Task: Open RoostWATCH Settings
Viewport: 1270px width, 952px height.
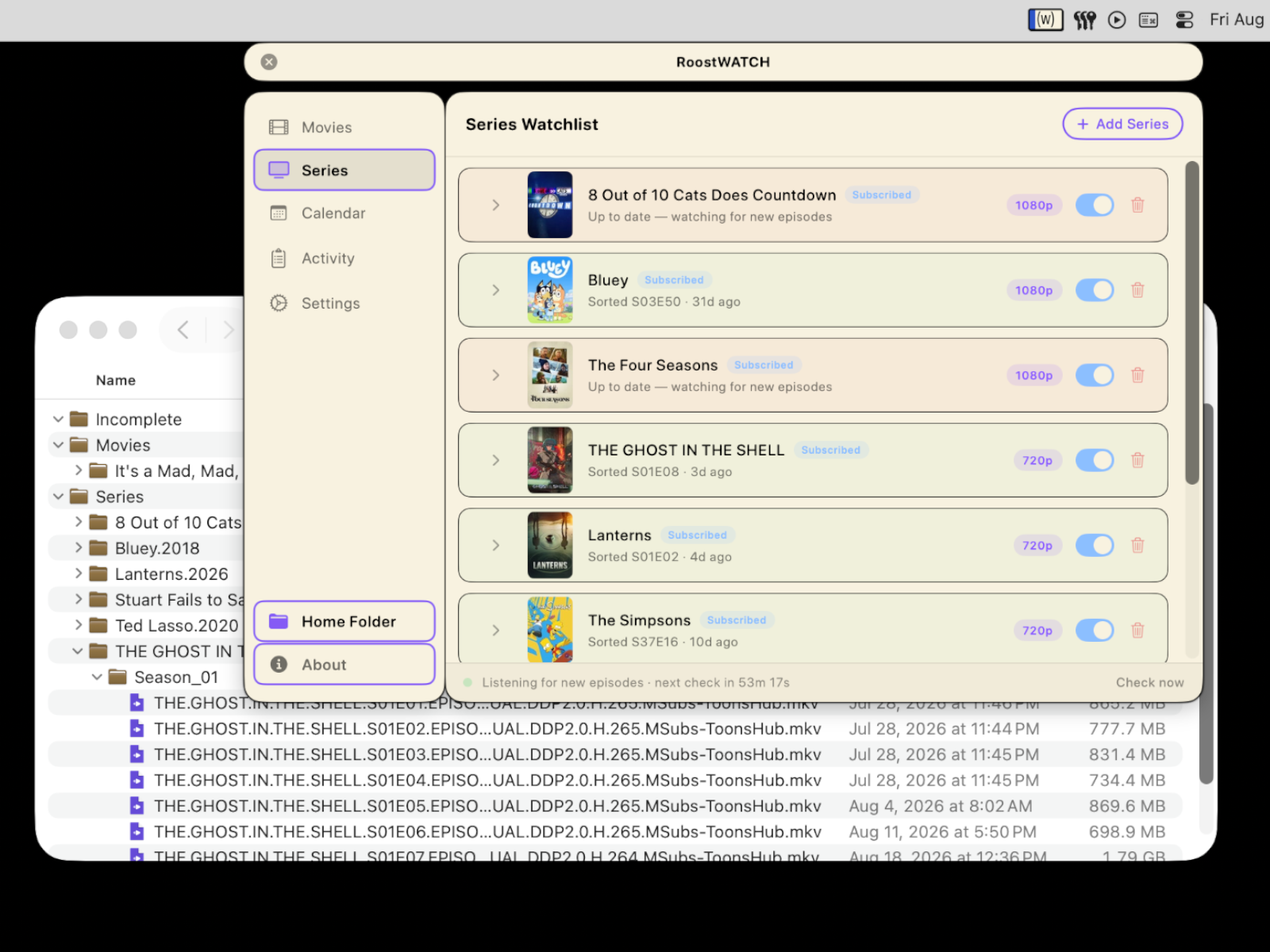Action: click(344, 303)
